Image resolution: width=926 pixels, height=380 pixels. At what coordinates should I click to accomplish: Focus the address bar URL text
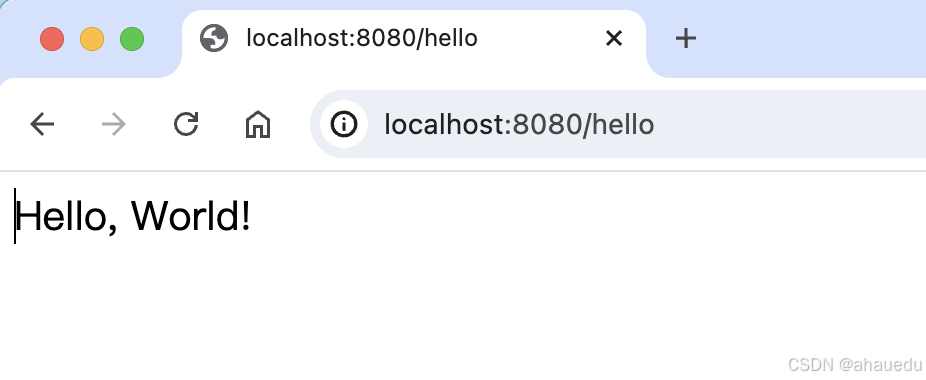(519, 125)
